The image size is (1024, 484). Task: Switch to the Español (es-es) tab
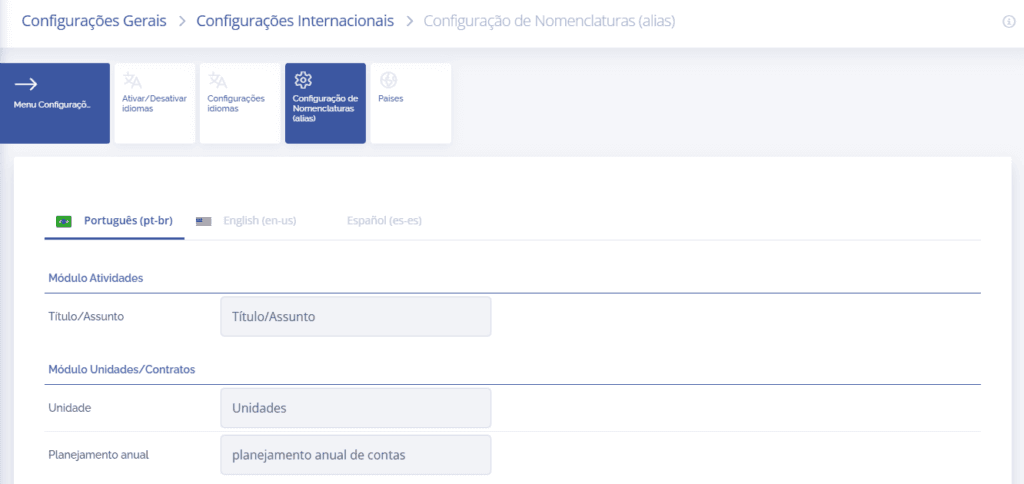pyautogui.click(x=384, y=221)
